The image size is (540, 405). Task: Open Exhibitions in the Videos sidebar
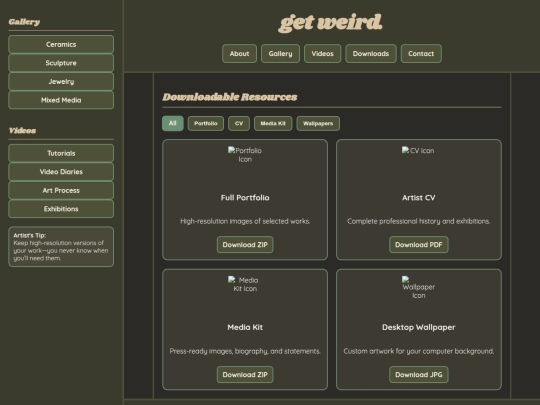pyautogui.click(x=61, y=209)
